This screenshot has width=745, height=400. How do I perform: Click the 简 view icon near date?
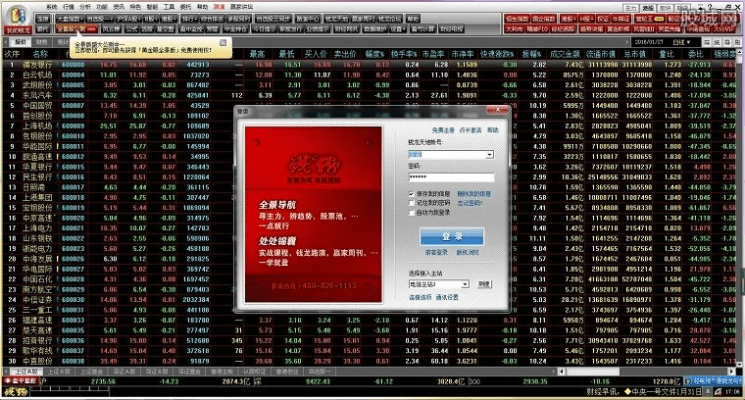[x=707, y=42]
